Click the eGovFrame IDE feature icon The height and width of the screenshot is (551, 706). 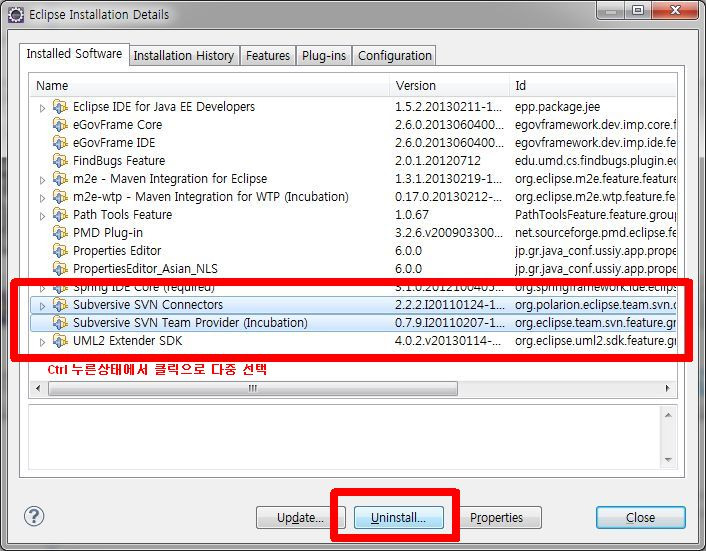(60, 143)
